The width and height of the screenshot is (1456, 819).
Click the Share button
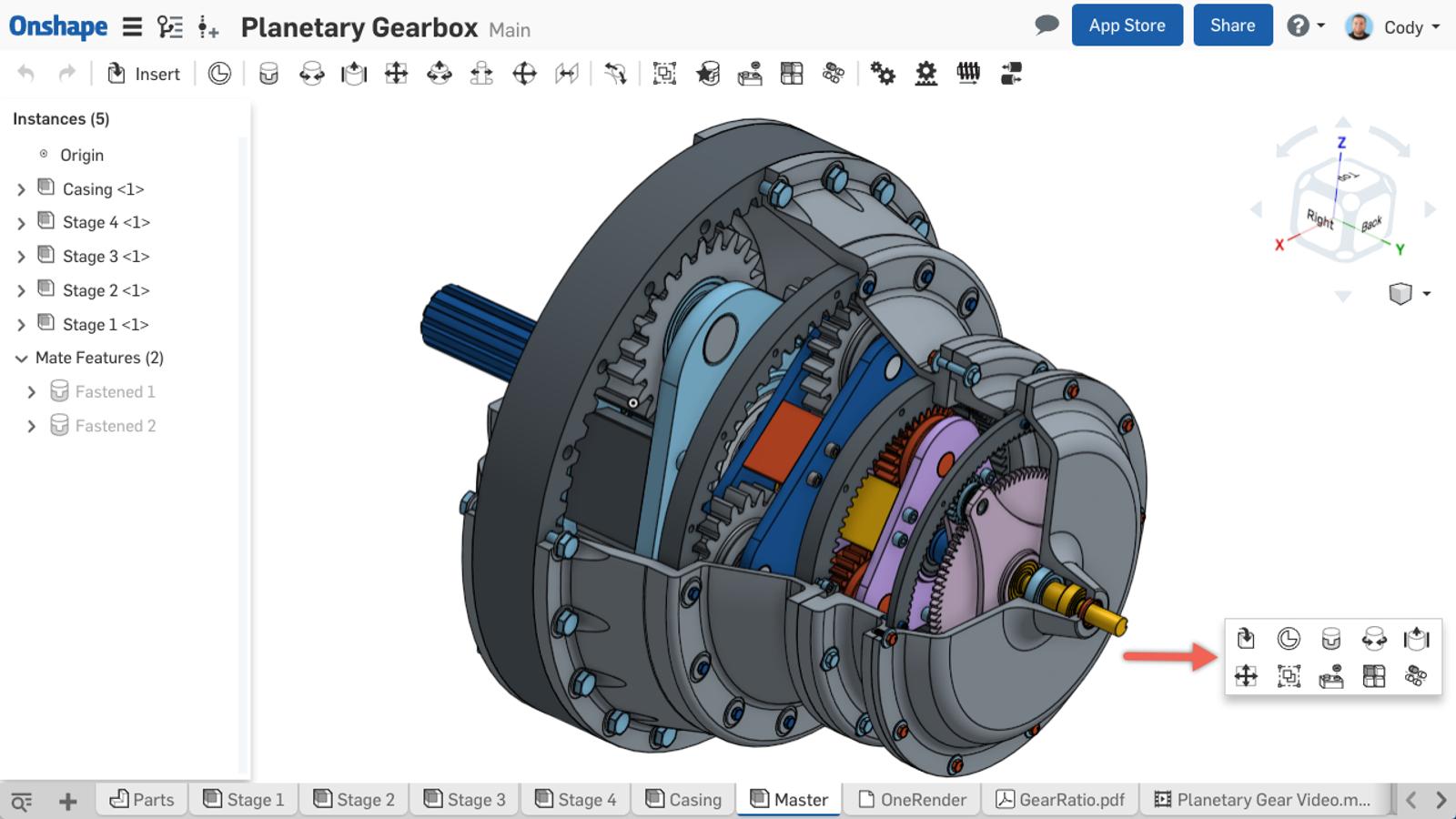1232,25
